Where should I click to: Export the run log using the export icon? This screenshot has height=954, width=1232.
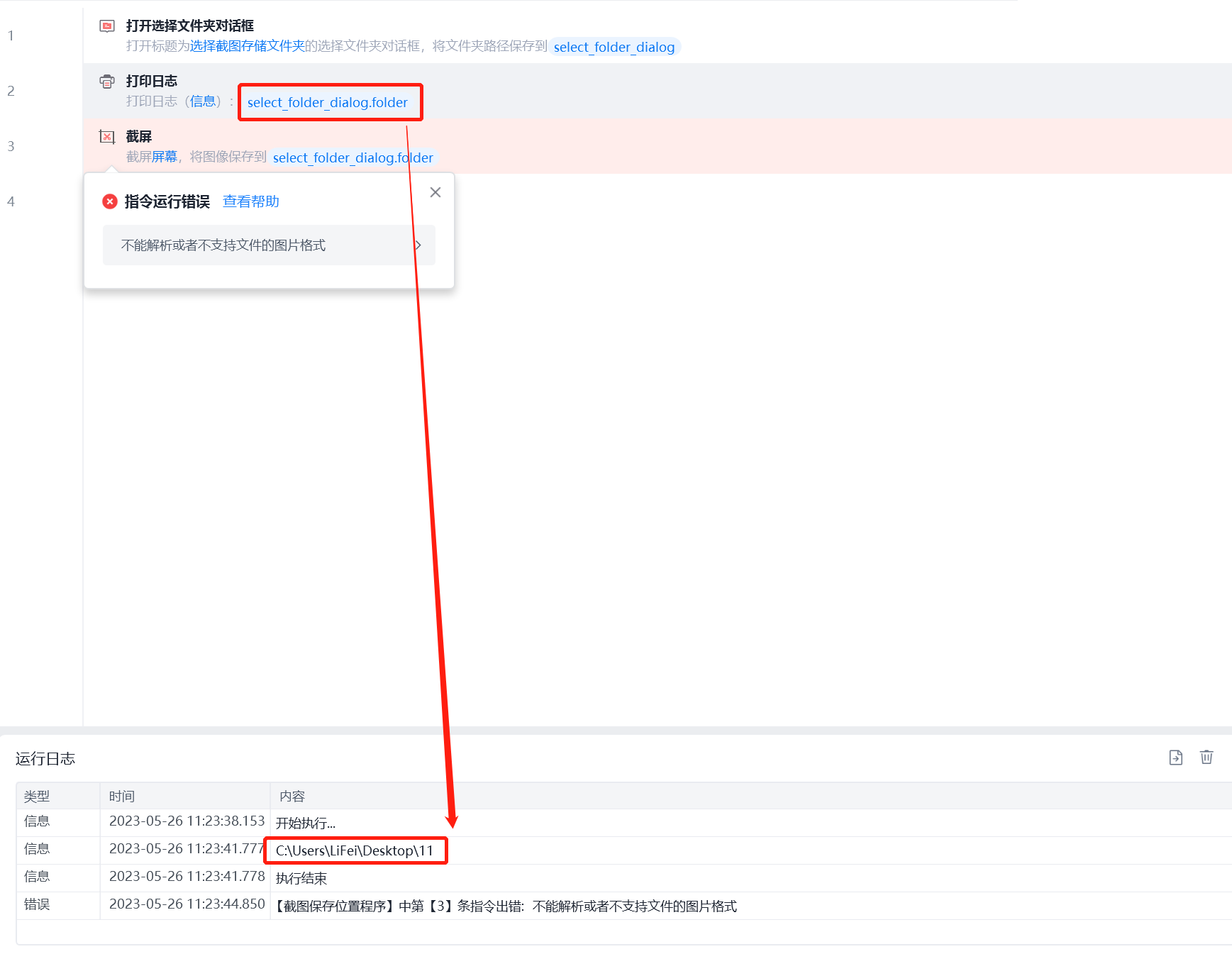tap(1176, 758)
